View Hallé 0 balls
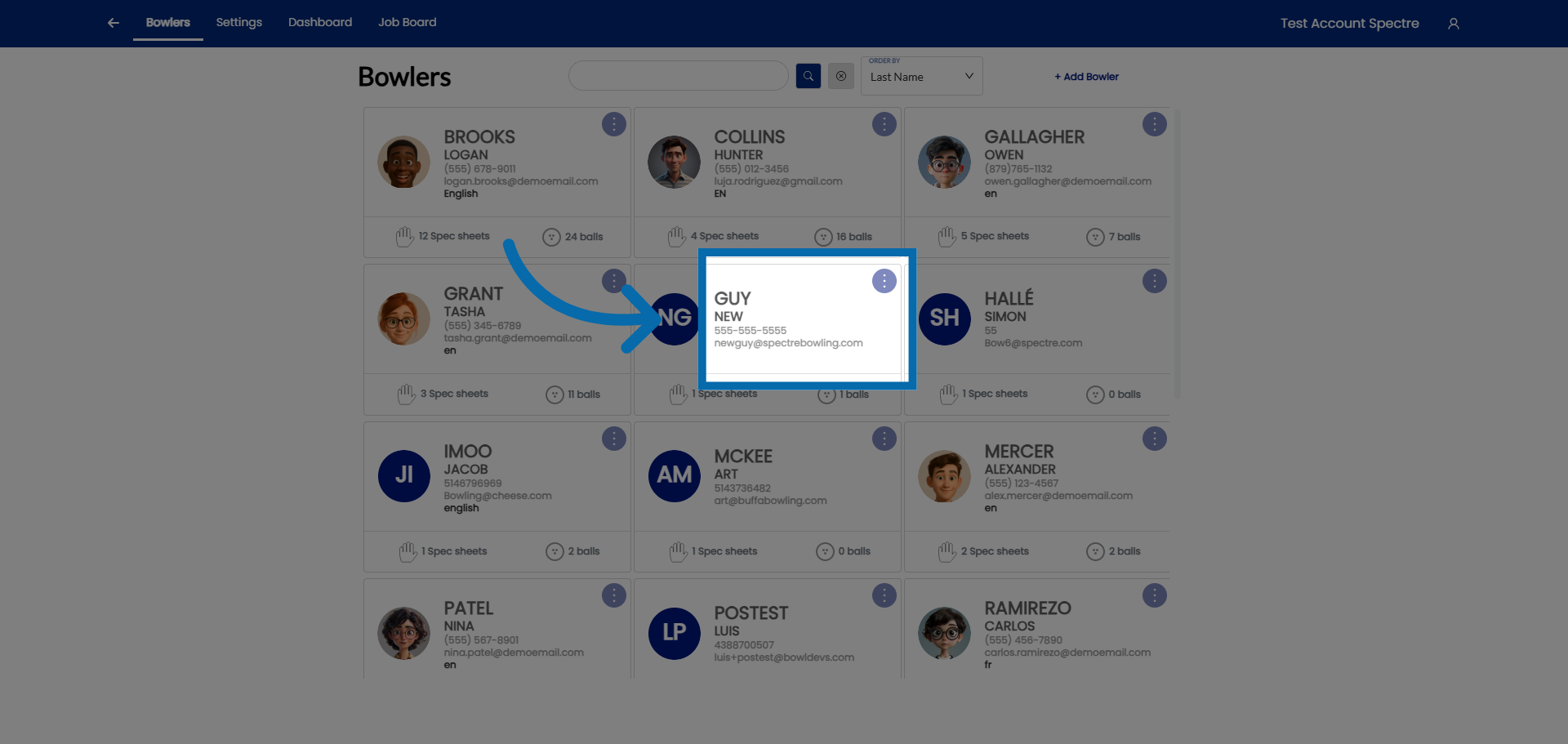The image size is (1568, 744). pos(1114,394)
